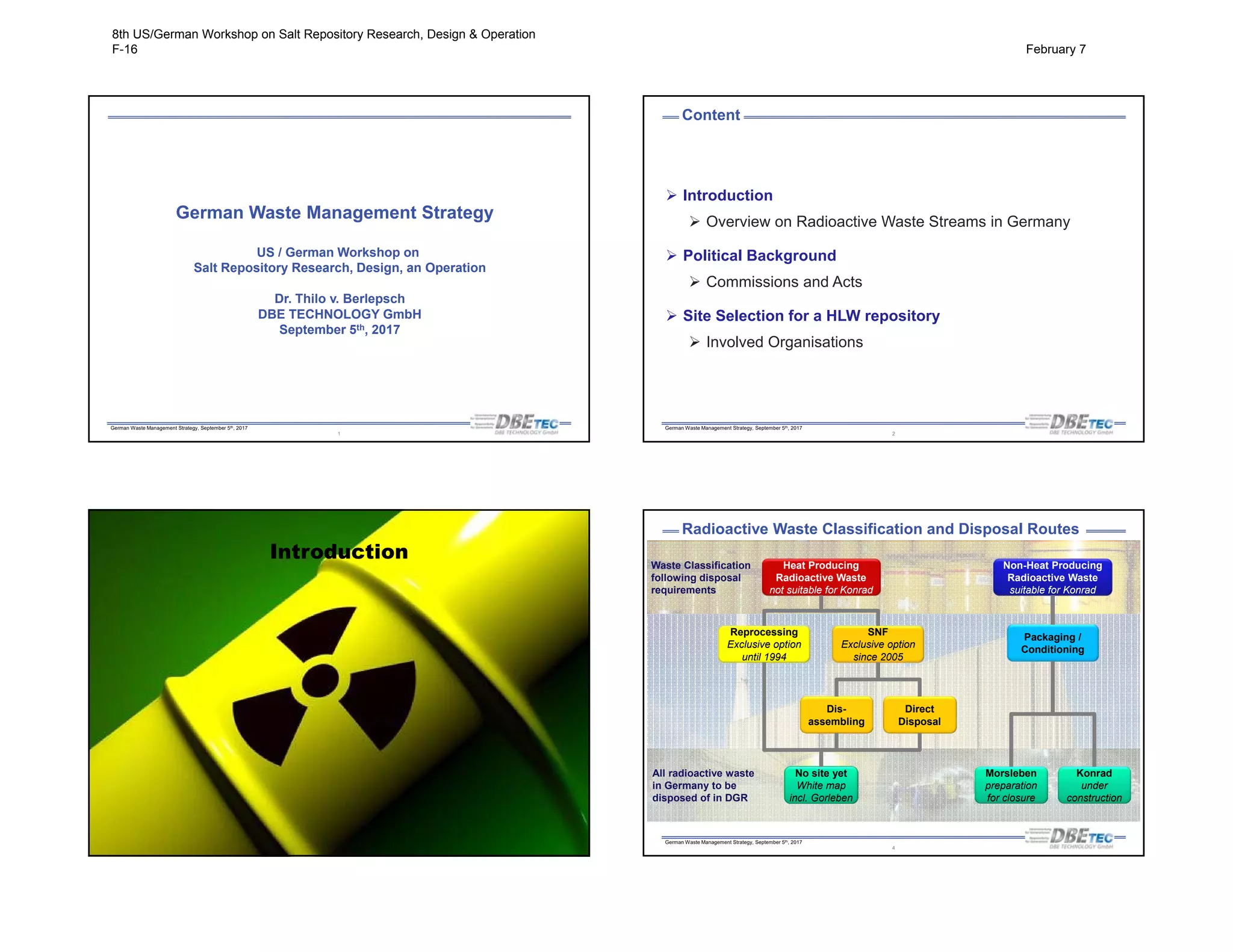Click 'DBE TECHNOLOGY GmbH' on title slide
Screen dimensions: 1233x952
(340, 314)
